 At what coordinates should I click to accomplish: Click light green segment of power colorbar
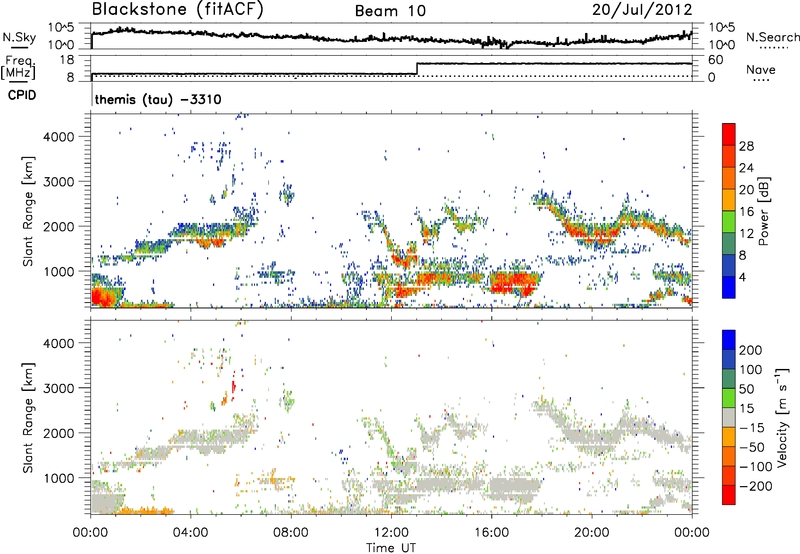click(x=729, y=222)
